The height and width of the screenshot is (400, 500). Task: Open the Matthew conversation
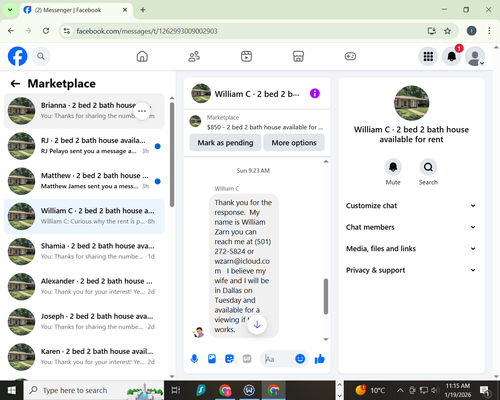click(x=84, y=181)
